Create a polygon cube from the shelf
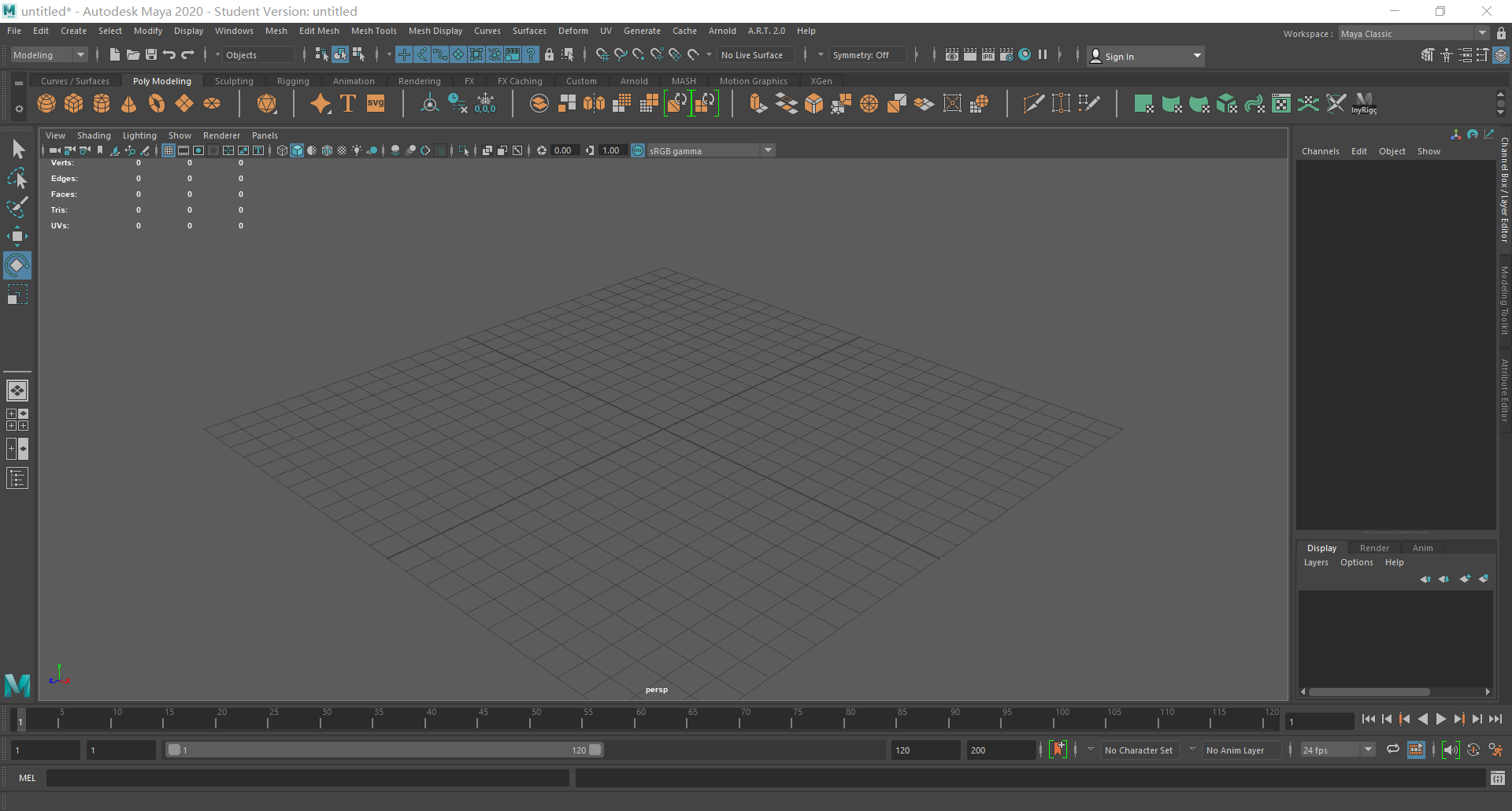1512x811 pixels. pos(73,103)
